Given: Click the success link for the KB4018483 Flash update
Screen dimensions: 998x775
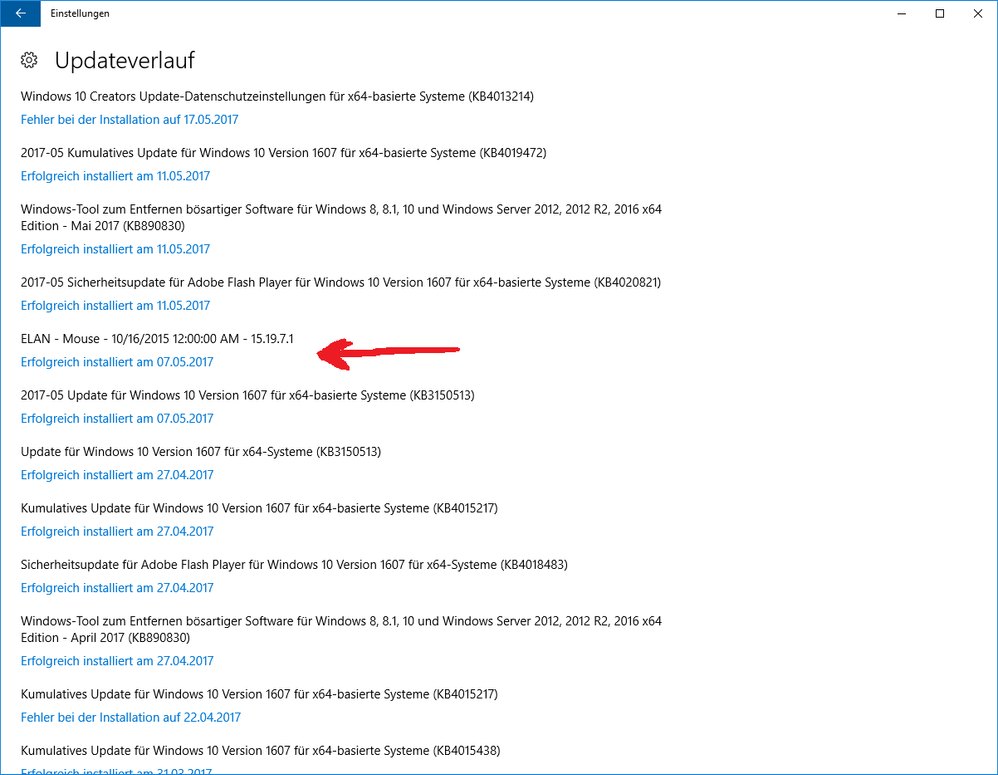Looking at the screenshot, I should pos(115,587).
